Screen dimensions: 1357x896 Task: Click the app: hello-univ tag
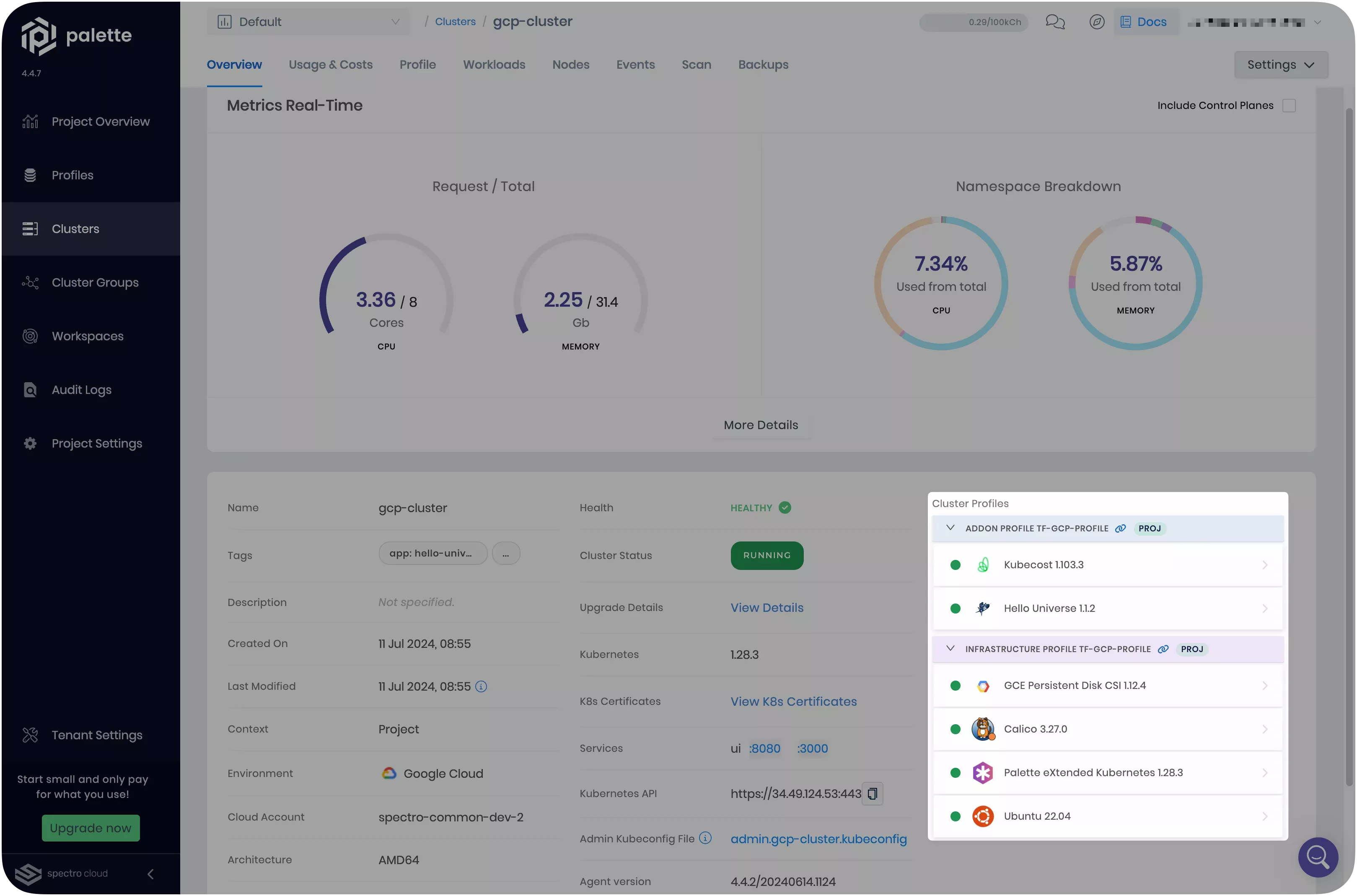pyautogui.click(x=433, y=554)
